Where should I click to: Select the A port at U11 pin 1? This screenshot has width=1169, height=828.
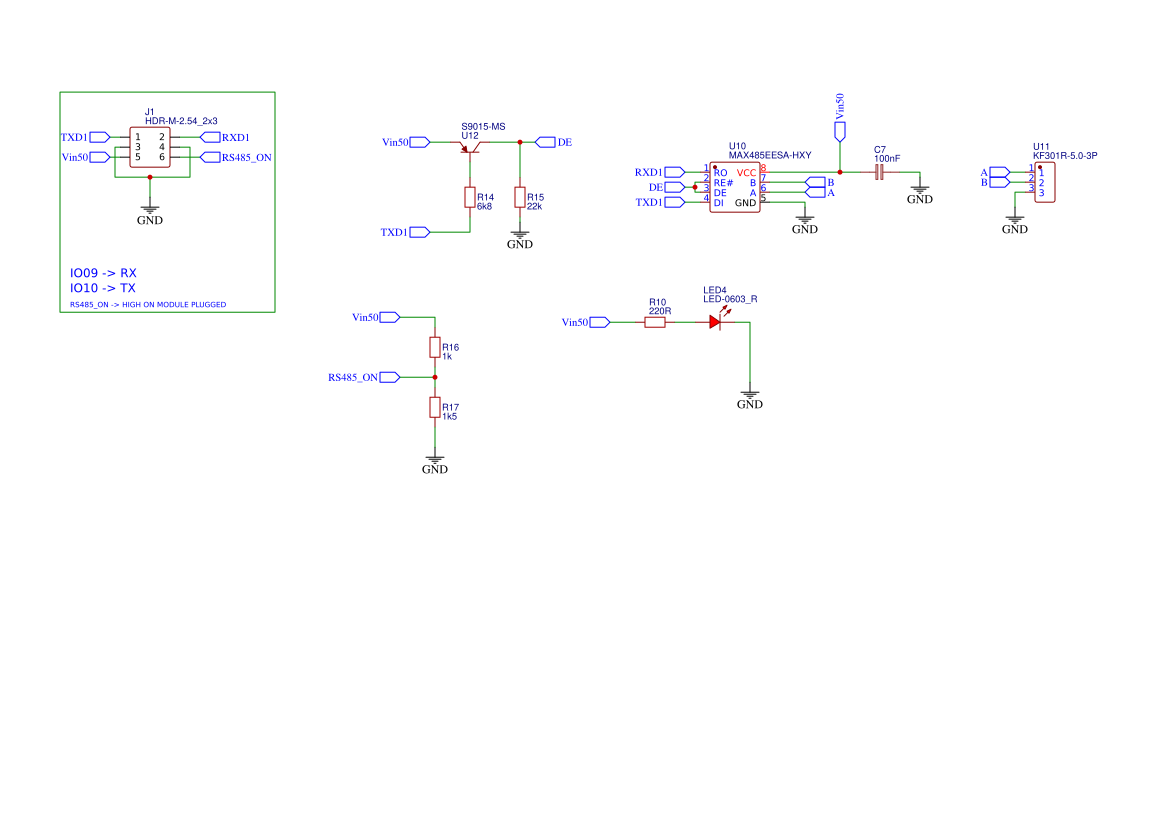pos(1000,172)
